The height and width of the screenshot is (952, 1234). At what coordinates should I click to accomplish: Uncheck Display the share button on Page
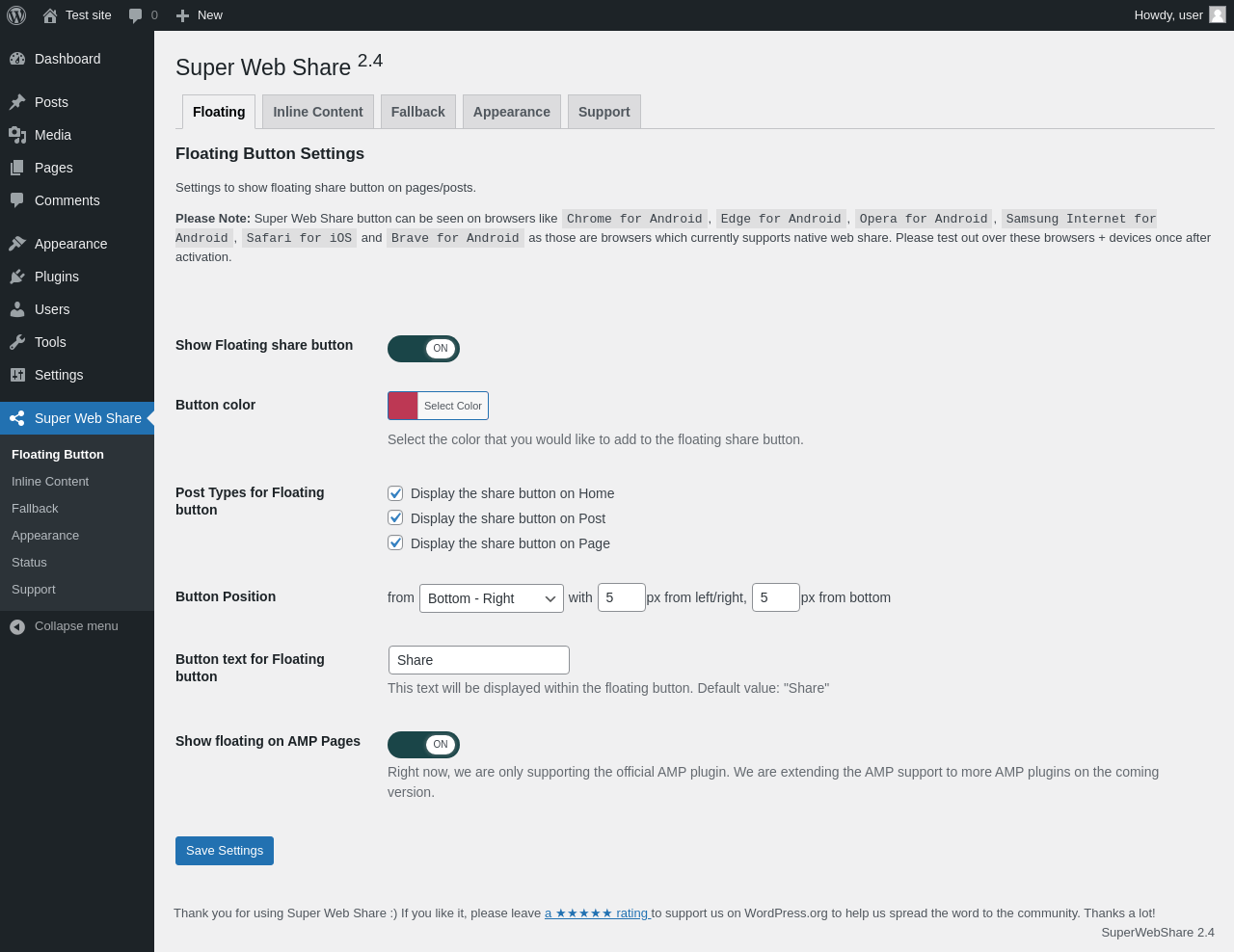tap(395, 543)
